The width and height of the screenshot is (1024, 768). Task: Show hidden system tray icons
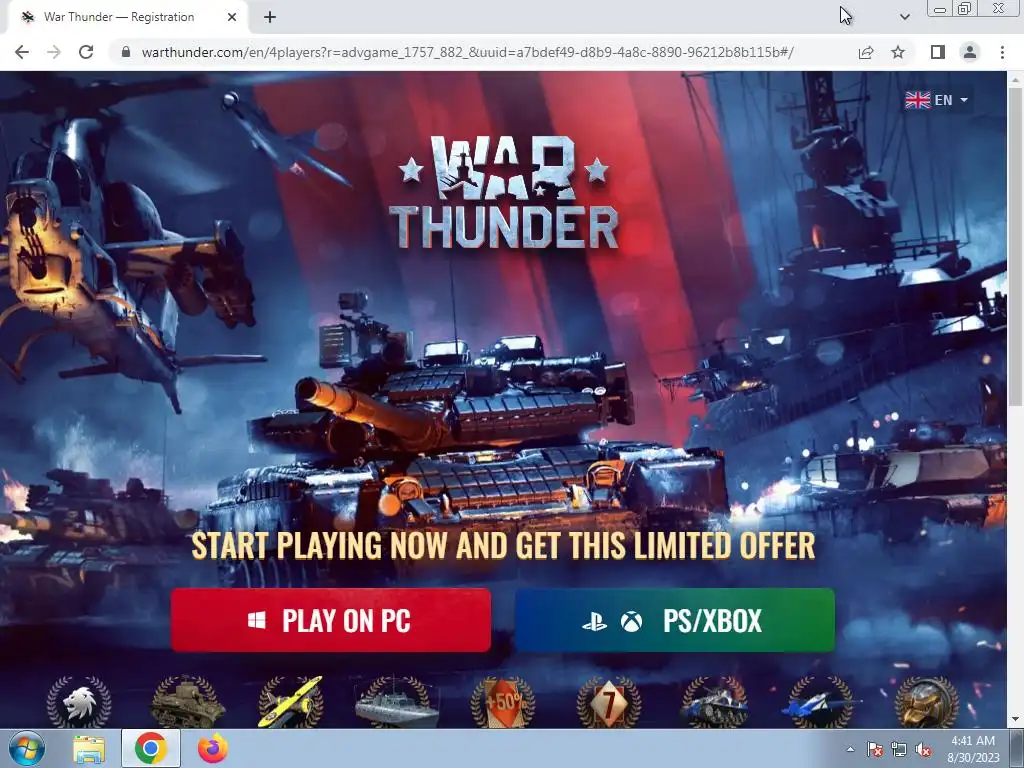pyautogui.click(x=850, y=749)
